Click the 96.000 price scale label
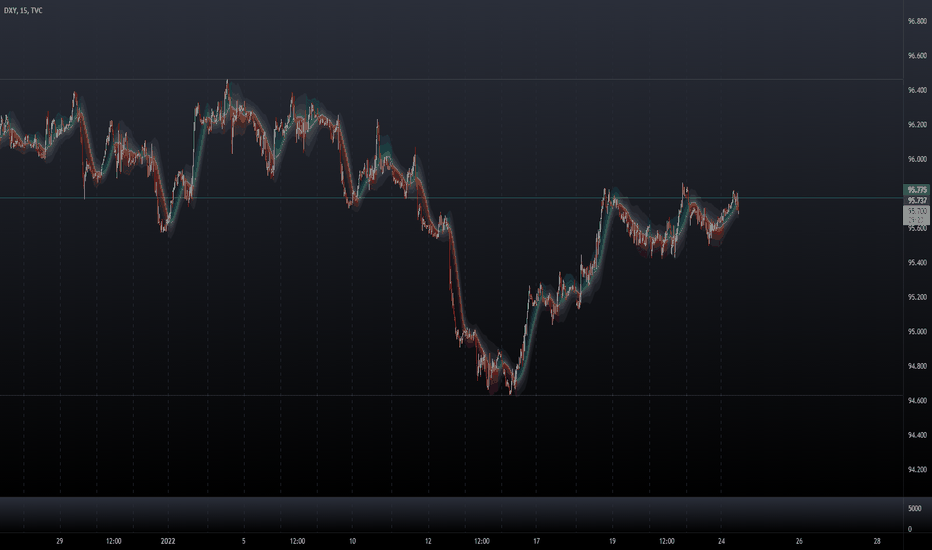 pyautogui.click(x=917, y=159)
